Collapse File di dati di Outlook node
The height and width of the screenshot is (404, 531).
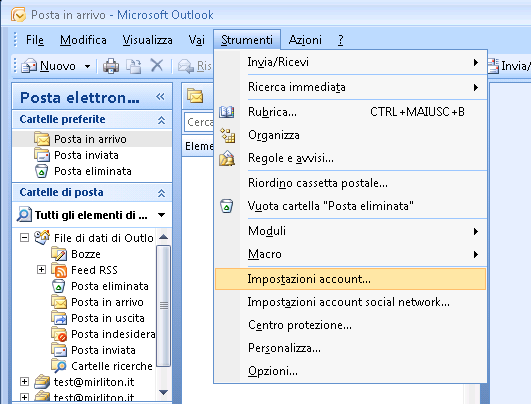[x=24, y=238]
